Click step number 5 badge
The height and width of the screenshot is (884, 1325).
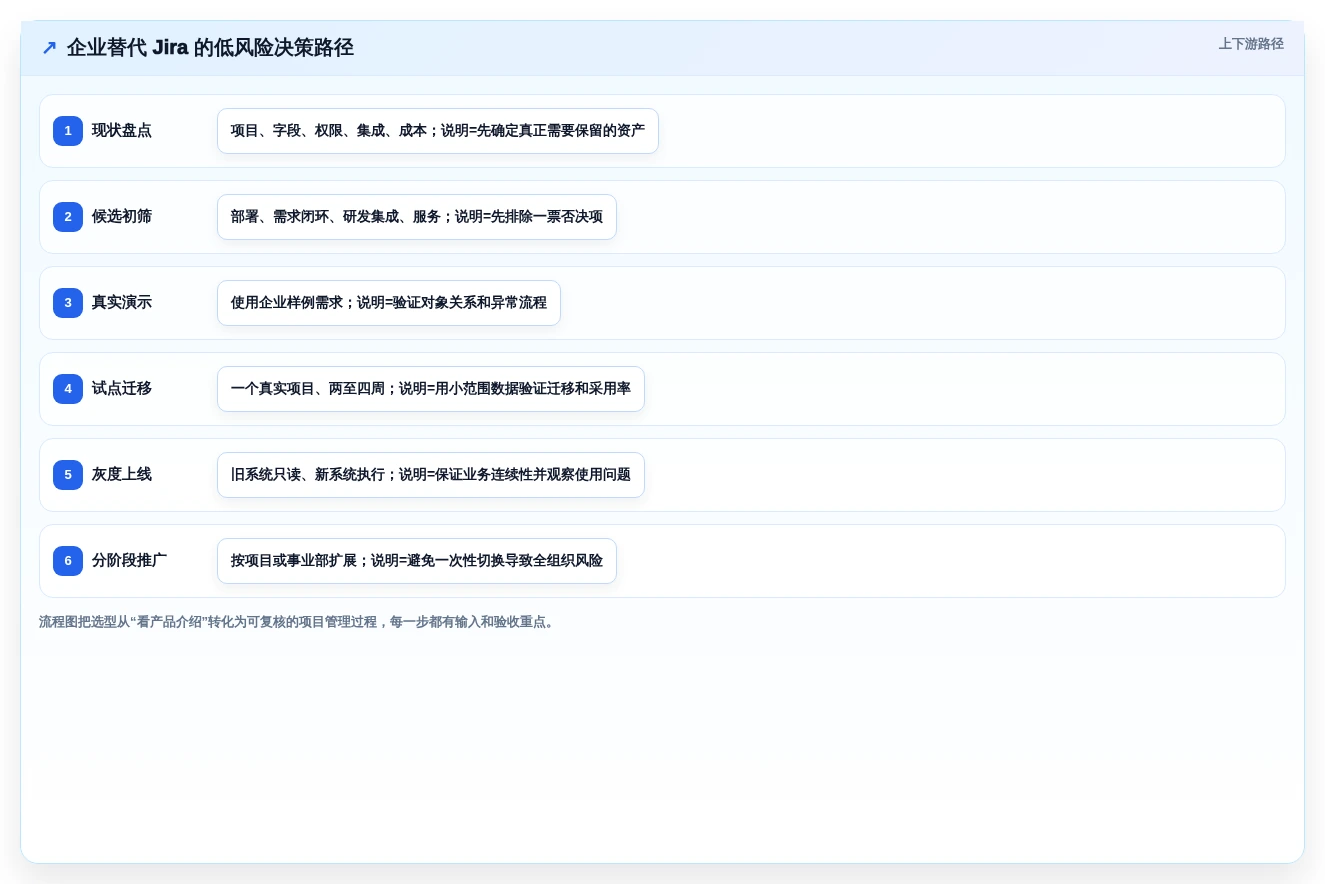[68, 475]
